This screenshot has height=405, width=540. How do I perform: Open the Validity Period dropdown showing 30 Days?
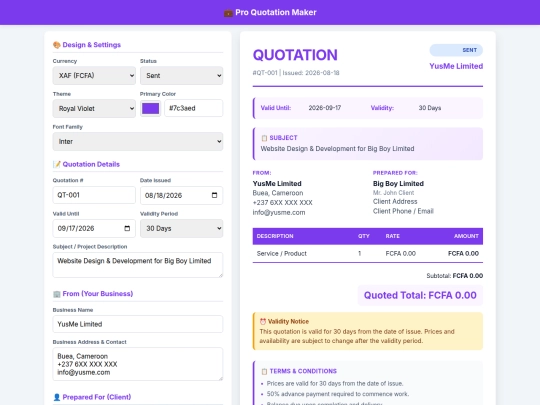[x=181, y=228]
